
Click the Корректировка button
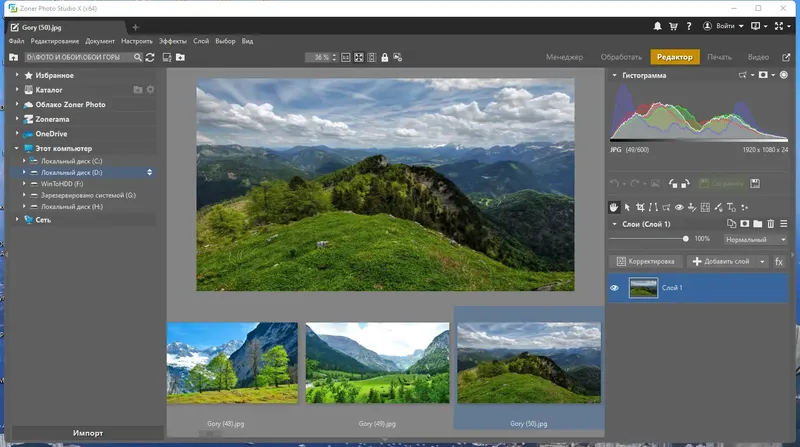pos(645,261)
